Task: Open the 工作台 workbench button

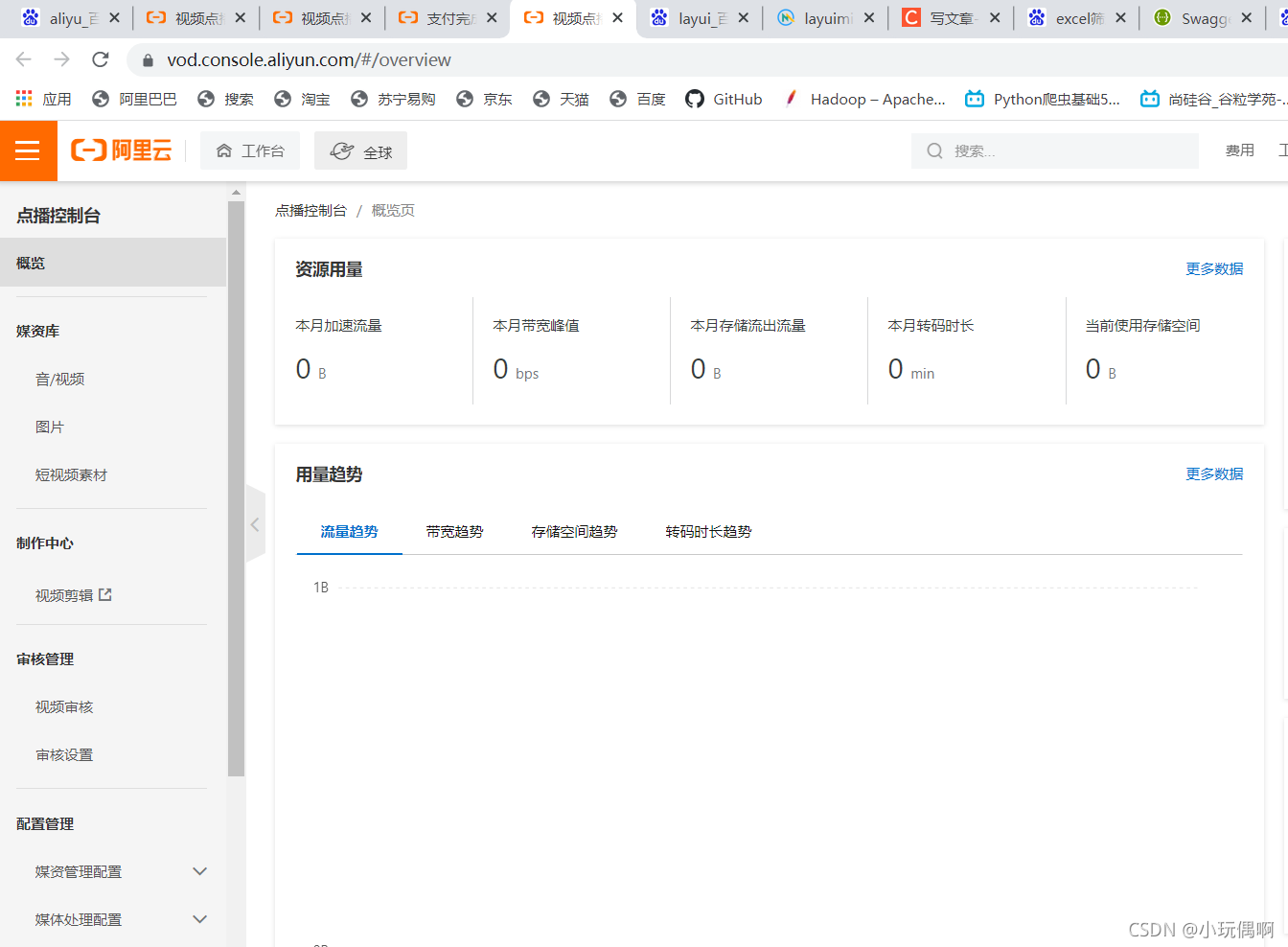Action: 250,150
